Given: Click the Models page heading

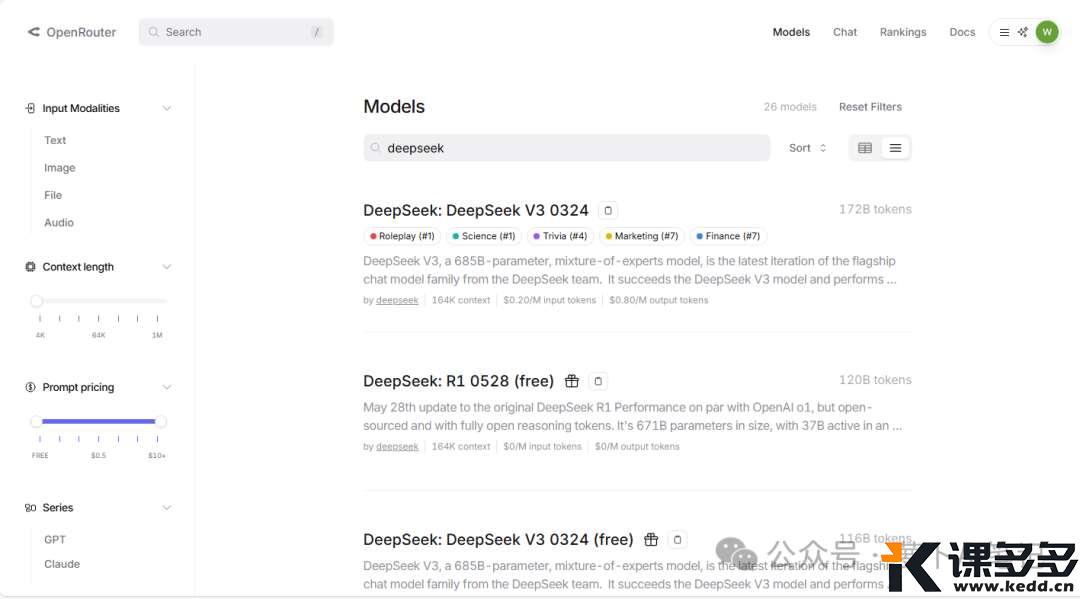Looking at the screenshot, I should (394, 107).
